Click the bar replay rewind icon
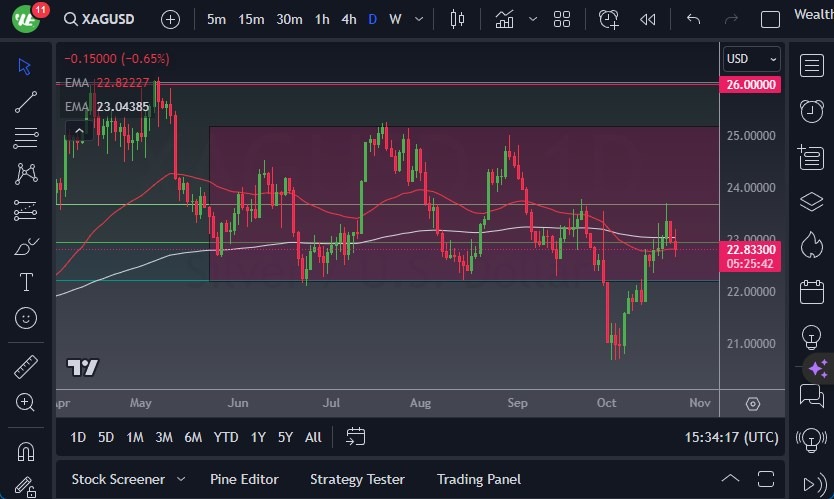834x499 pixels. pyautogui.click(x=648, y=19)
